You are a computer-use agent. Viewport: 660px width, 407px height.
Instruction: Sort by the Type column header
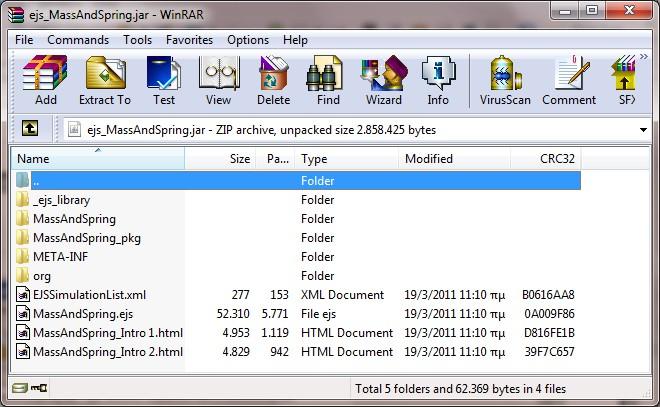pos(346,159)
